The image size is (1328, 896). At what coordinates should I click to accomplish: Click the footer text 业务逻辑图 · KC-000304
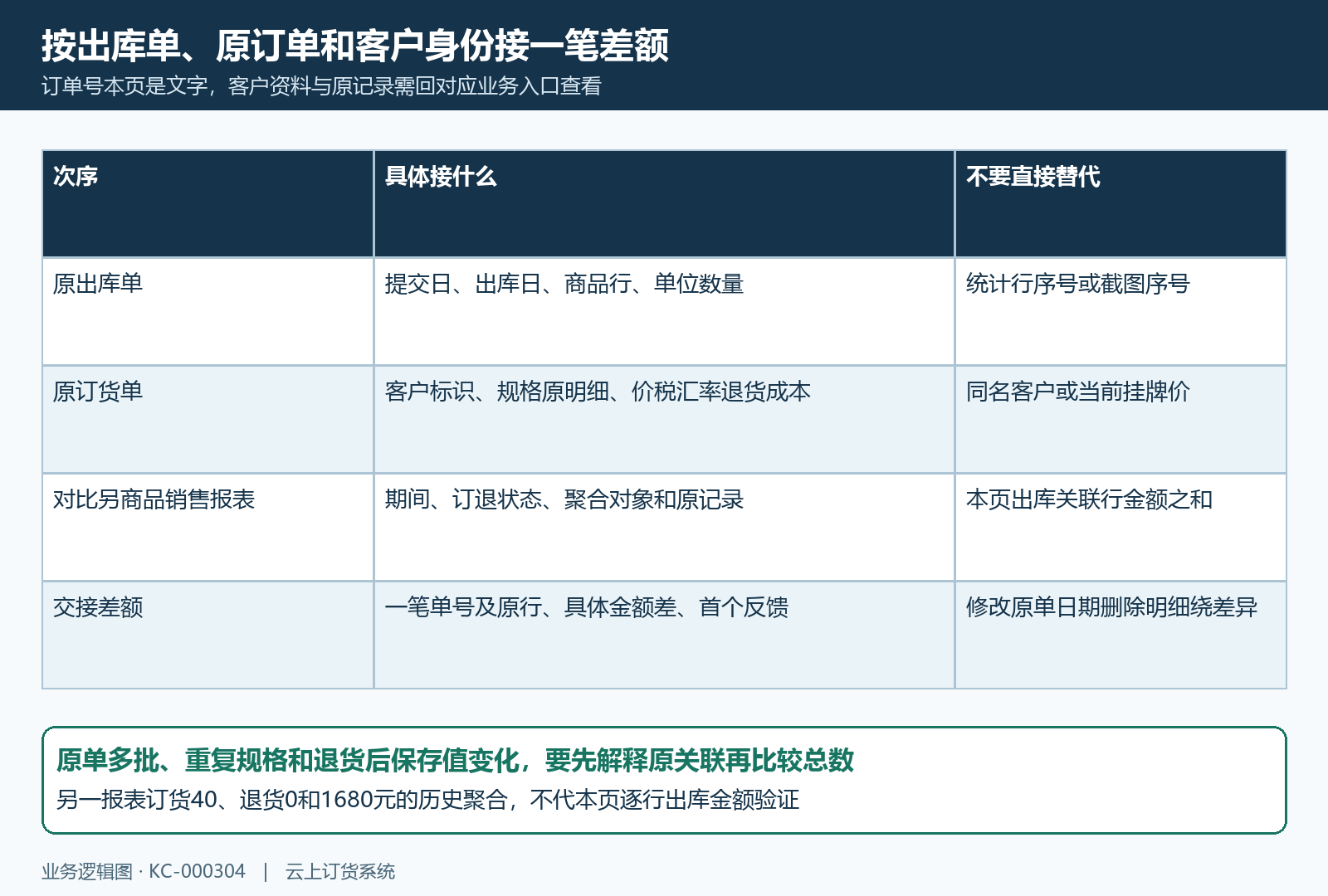[144, 871]
